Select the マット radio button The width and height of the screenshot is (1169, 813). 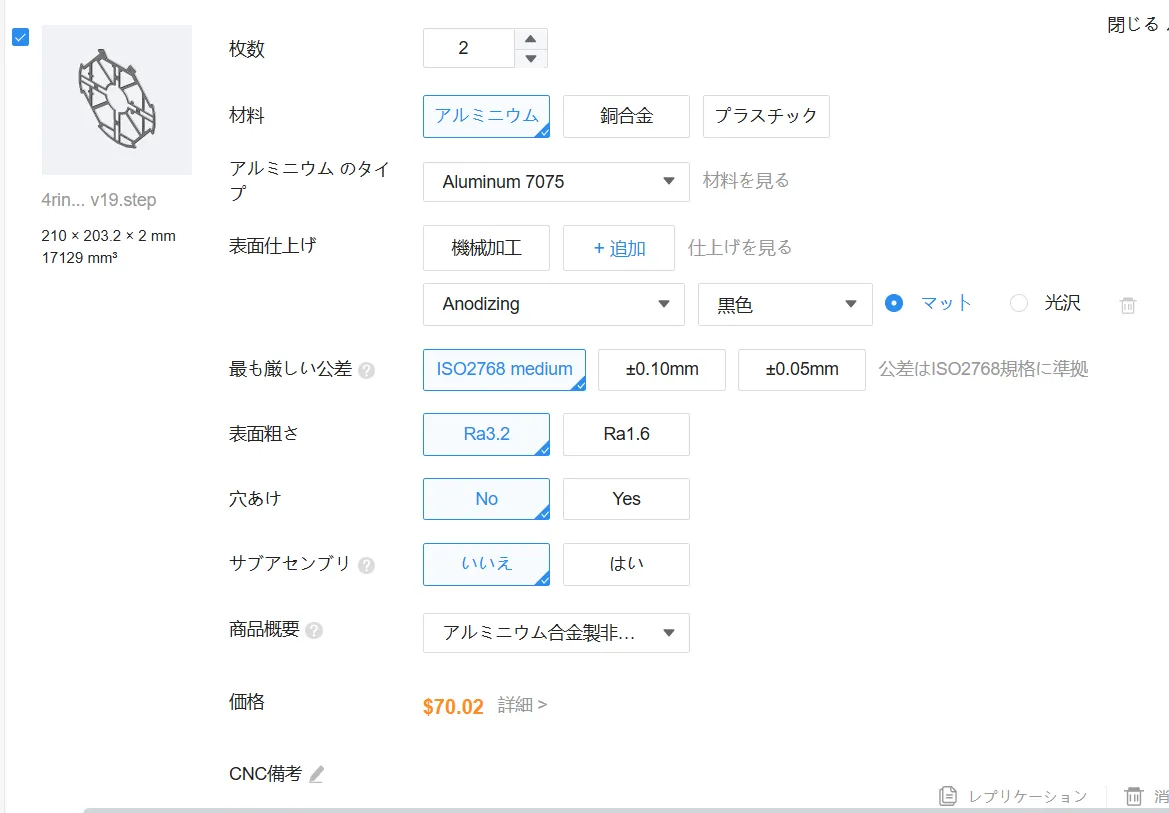pyautogui.click(x=894, y=303)
